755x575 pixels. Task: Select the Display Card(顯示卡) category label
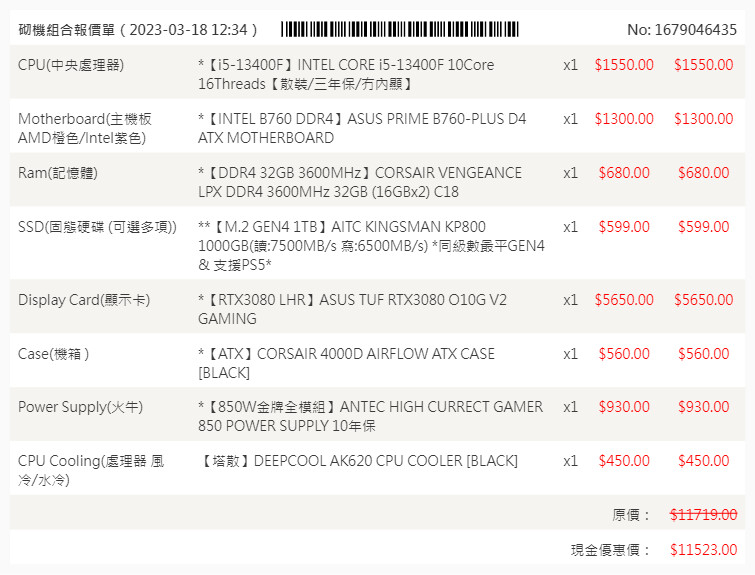click(84, 300)
